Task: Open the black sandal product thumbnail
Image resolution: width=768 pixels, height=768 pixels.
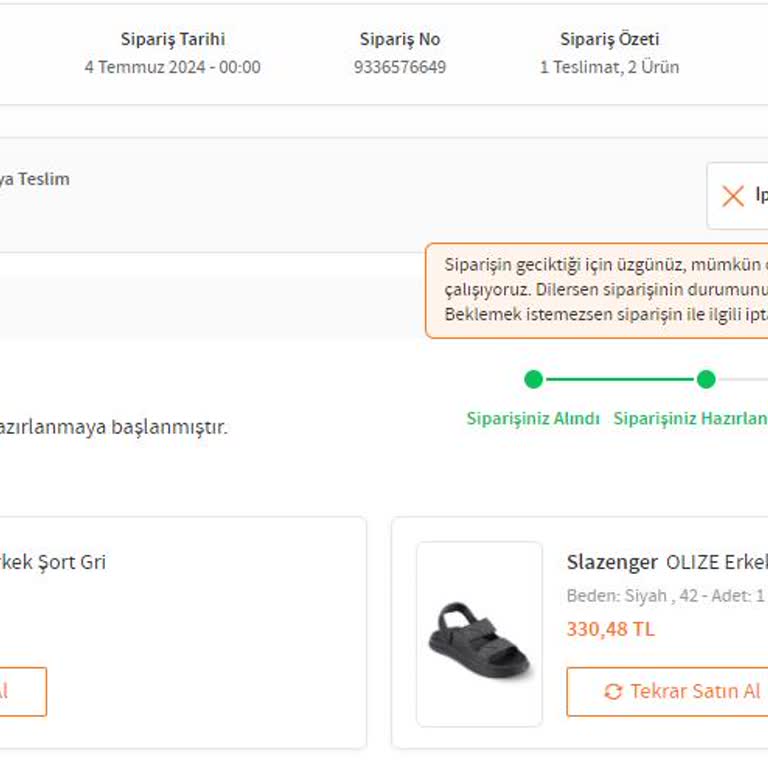Action: (480, 634)
